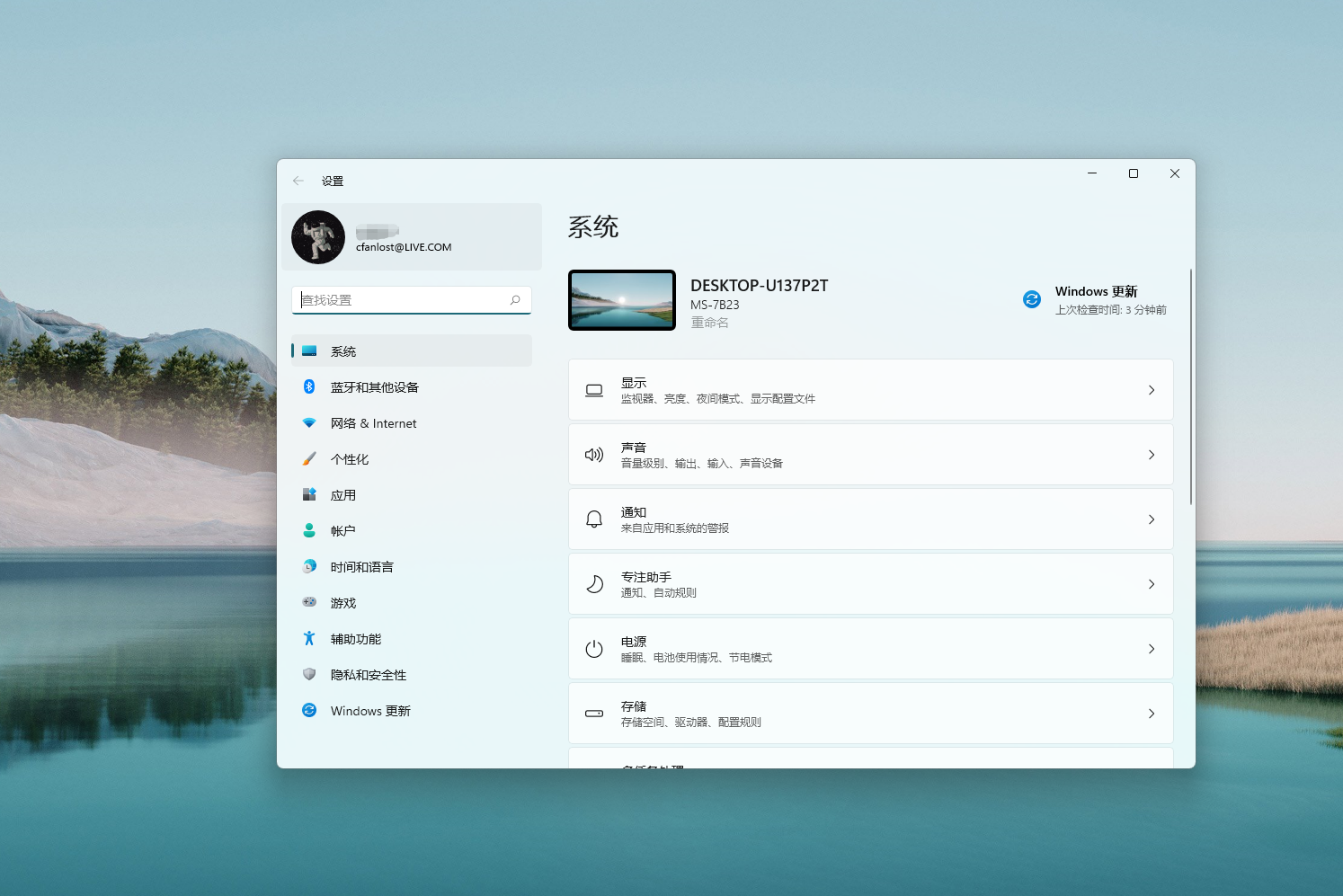Image resolution: width=1343 pixels, height=896 pixels.
Task: Click the account email cfanlost@LIVE.COM
Action: point(404,247)
